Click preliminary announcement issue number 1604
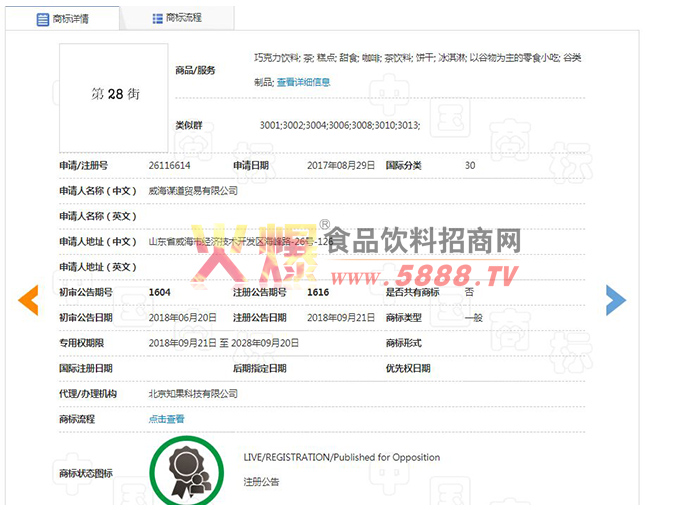The width and height of the screenshot is (700, 510). [158, 291]
